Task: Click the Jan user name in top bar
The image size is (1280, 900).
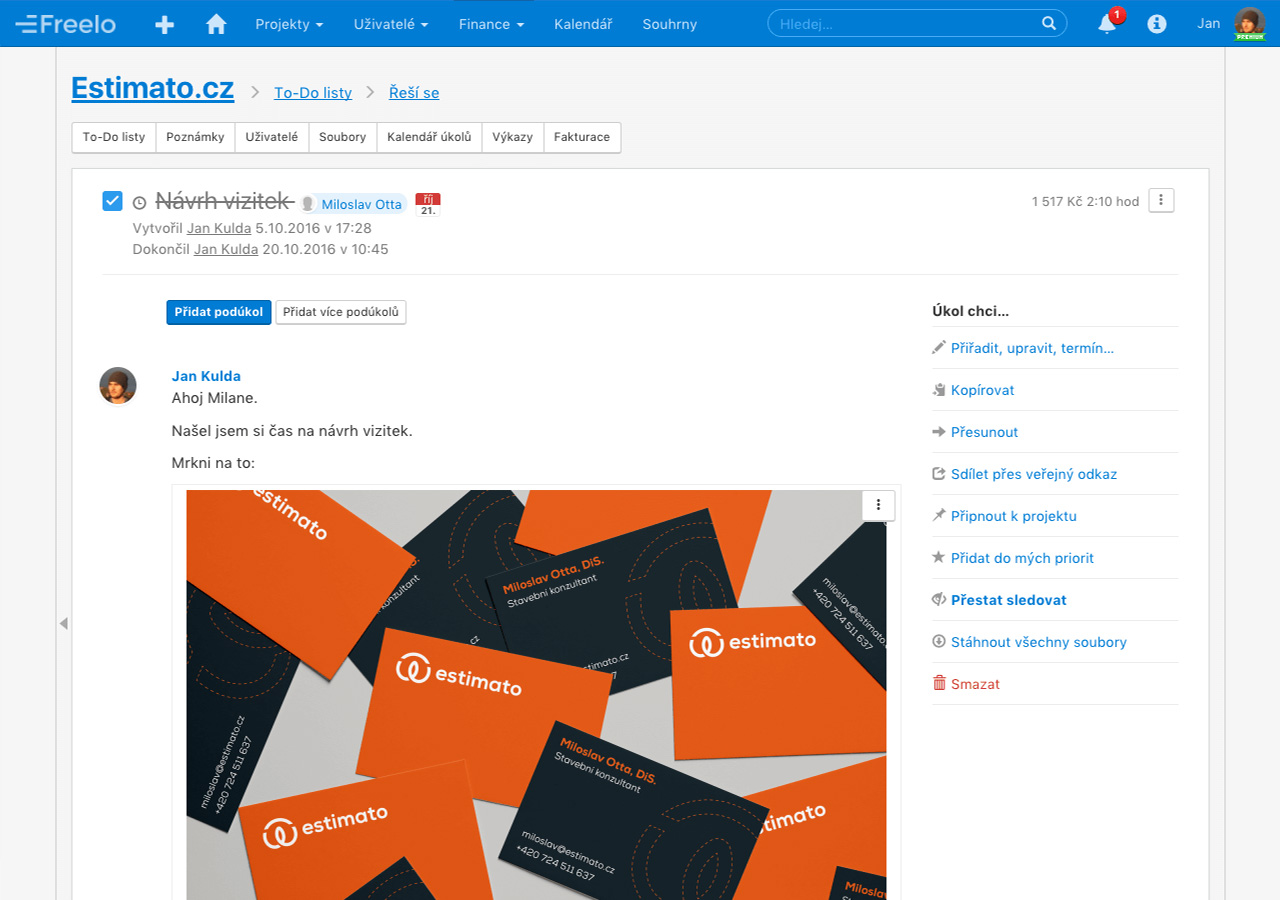Action: 1209,23
